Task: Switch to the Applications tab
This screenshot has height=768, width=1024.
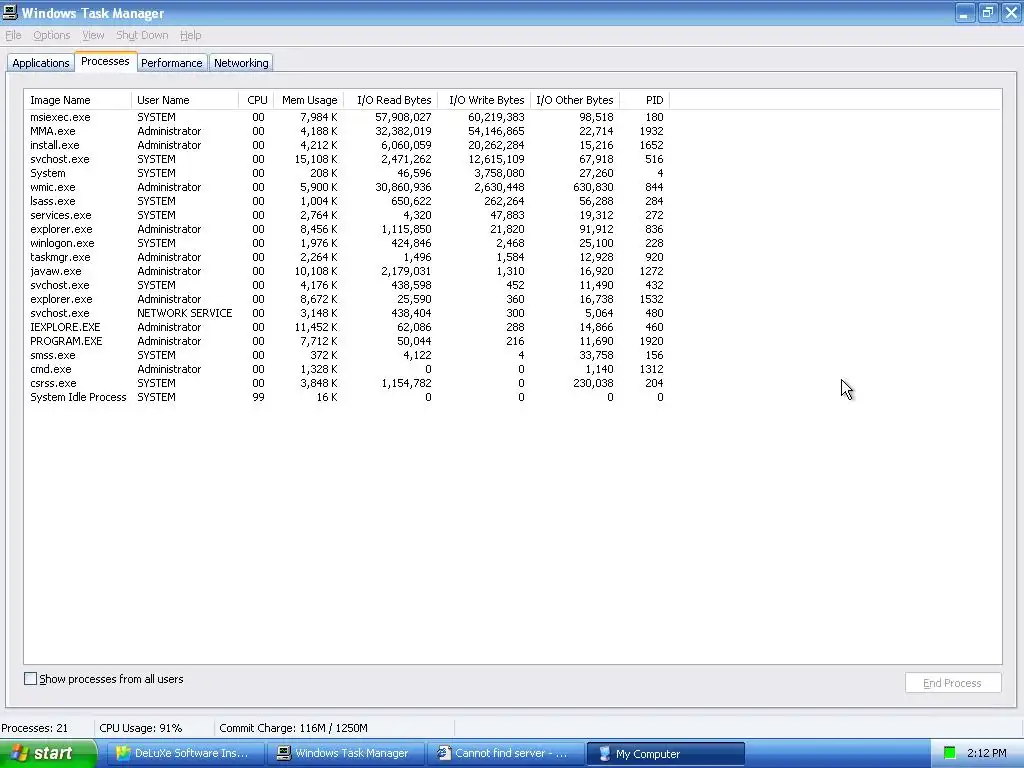Action: pyautogui.click(x=40, y=63)
